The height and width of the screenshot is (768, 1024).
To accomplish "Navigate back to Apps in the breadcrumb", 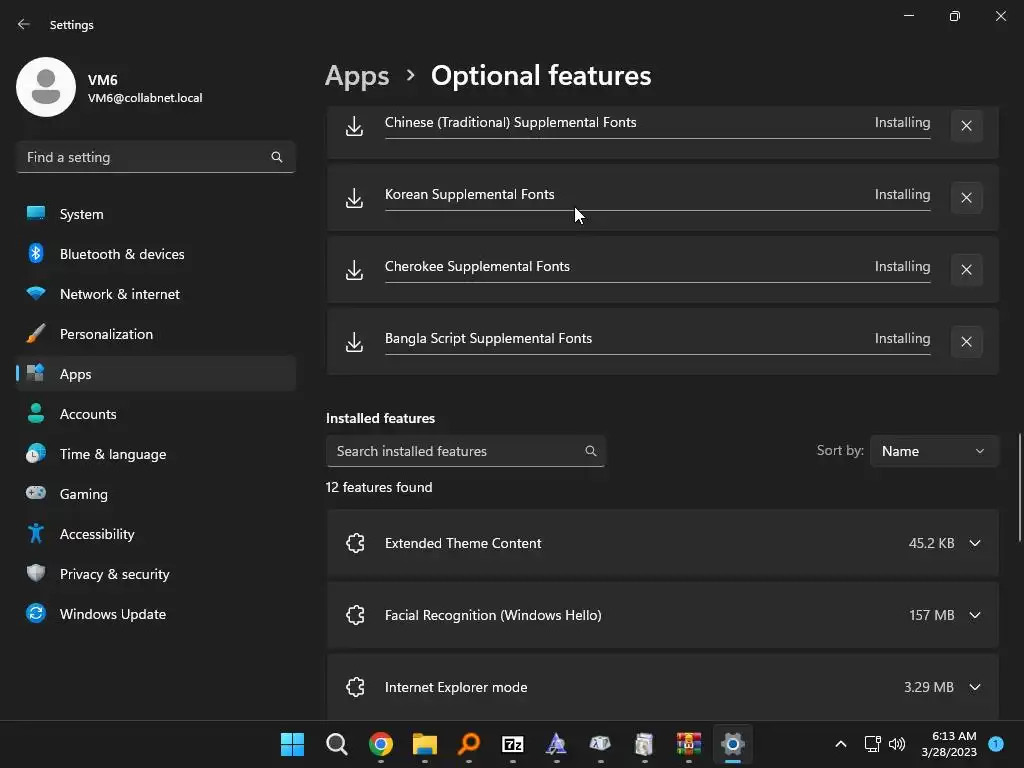I will 357,76.
